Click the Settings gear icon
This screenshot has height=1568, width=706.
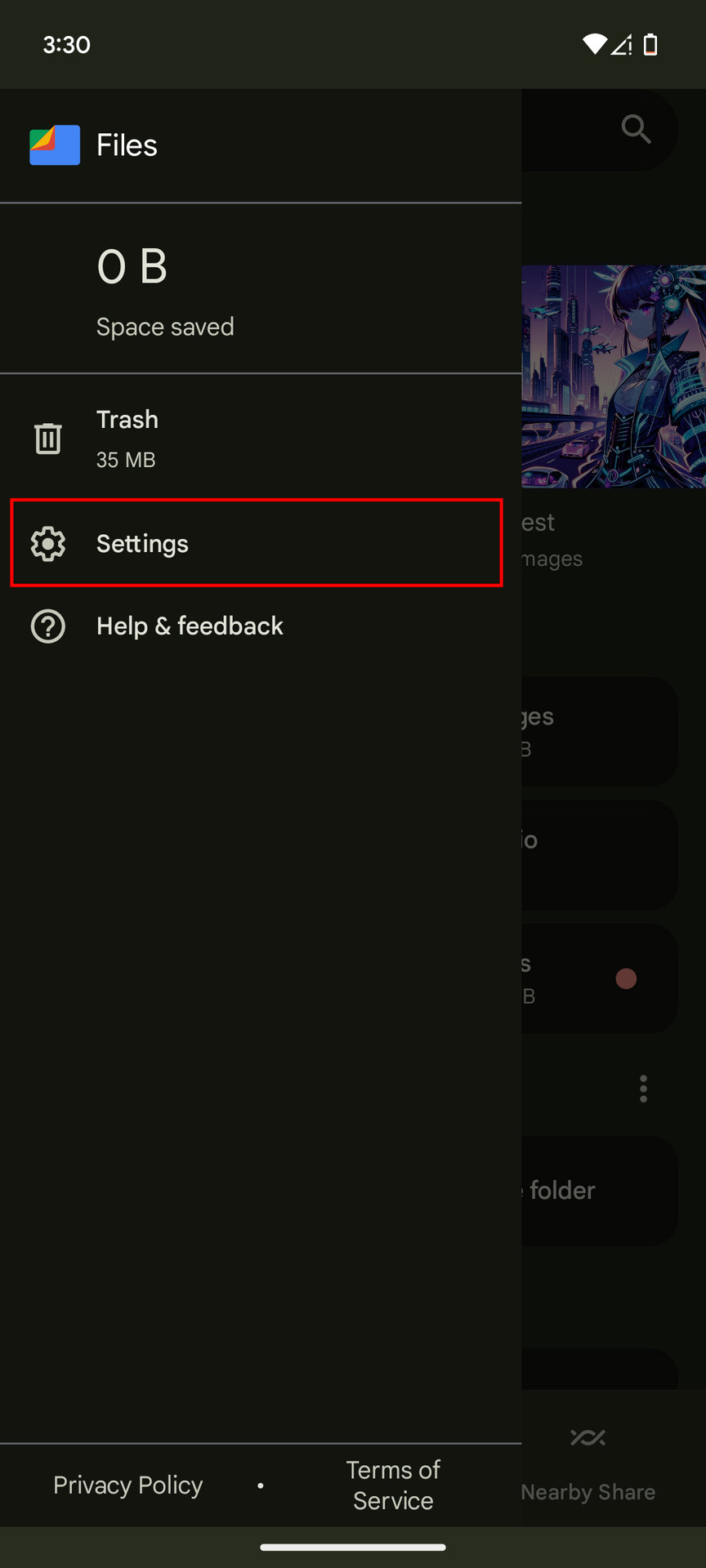(48, 544)
